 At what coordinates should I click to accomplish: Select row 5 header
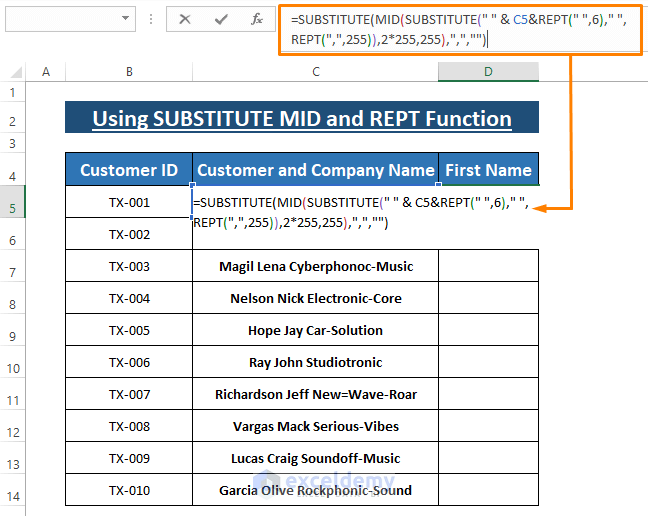(14, 208)
